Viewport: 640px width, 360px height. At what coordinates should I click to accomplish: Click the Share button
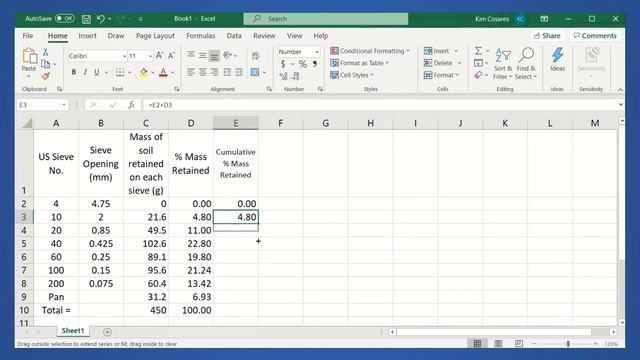[x=547, y=36]
